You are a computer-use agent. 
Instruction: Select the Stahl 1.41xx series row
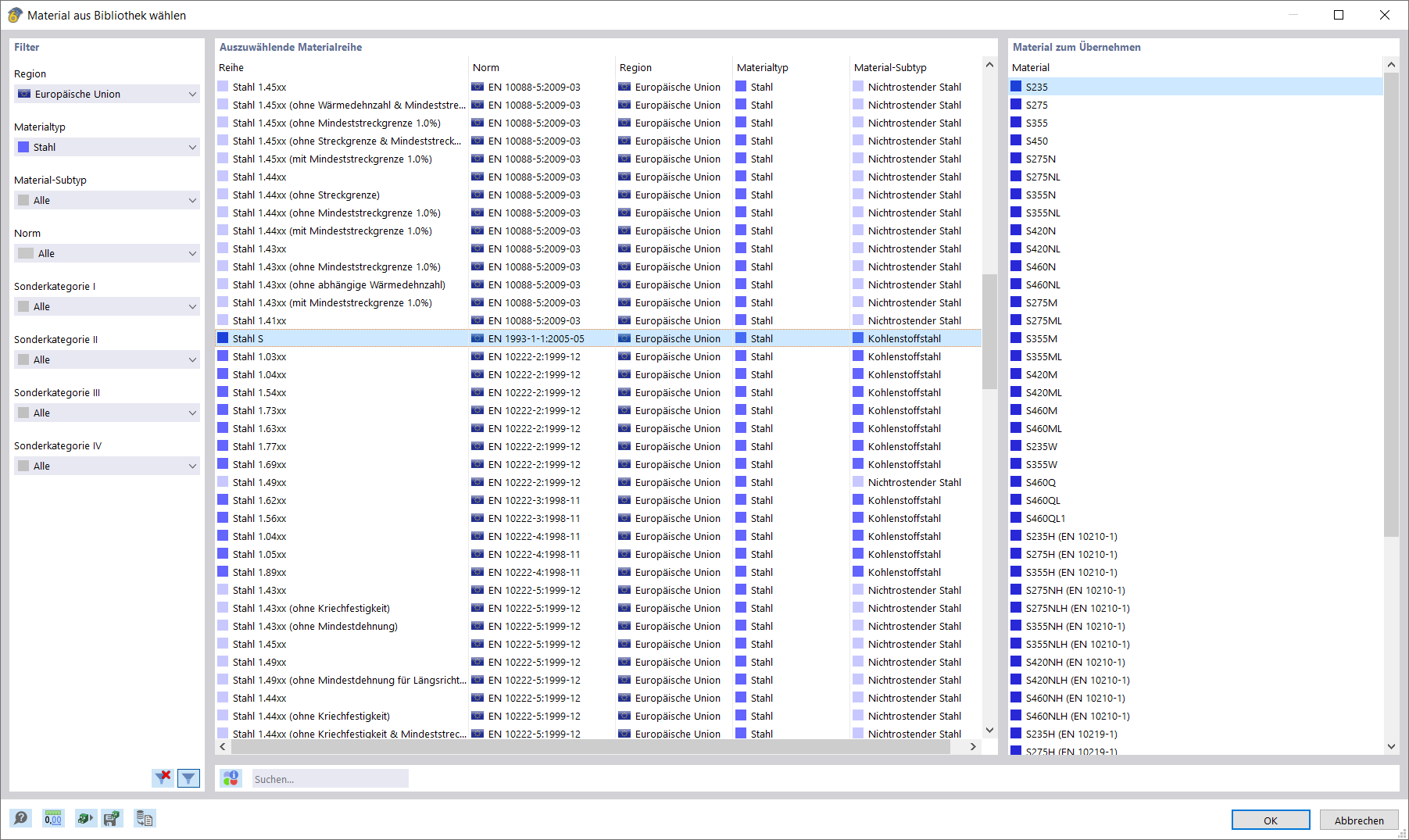(598, 320)
